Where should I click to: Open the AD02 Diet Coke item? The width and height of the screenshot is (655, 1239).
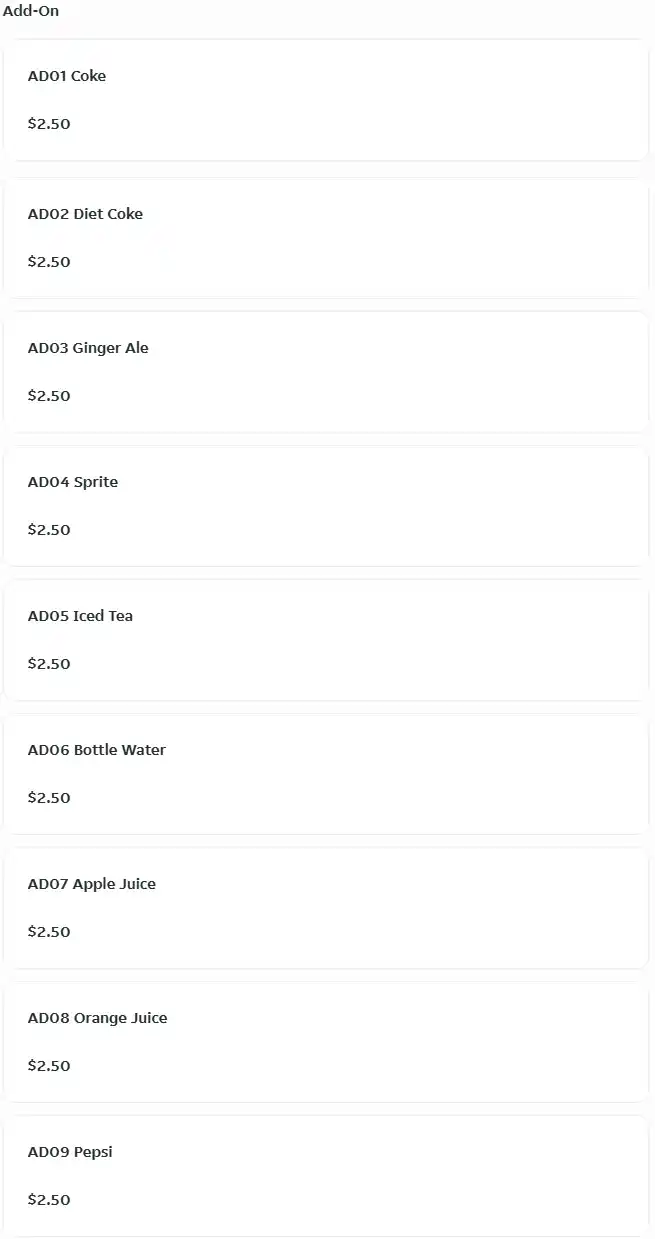point(85,214)
